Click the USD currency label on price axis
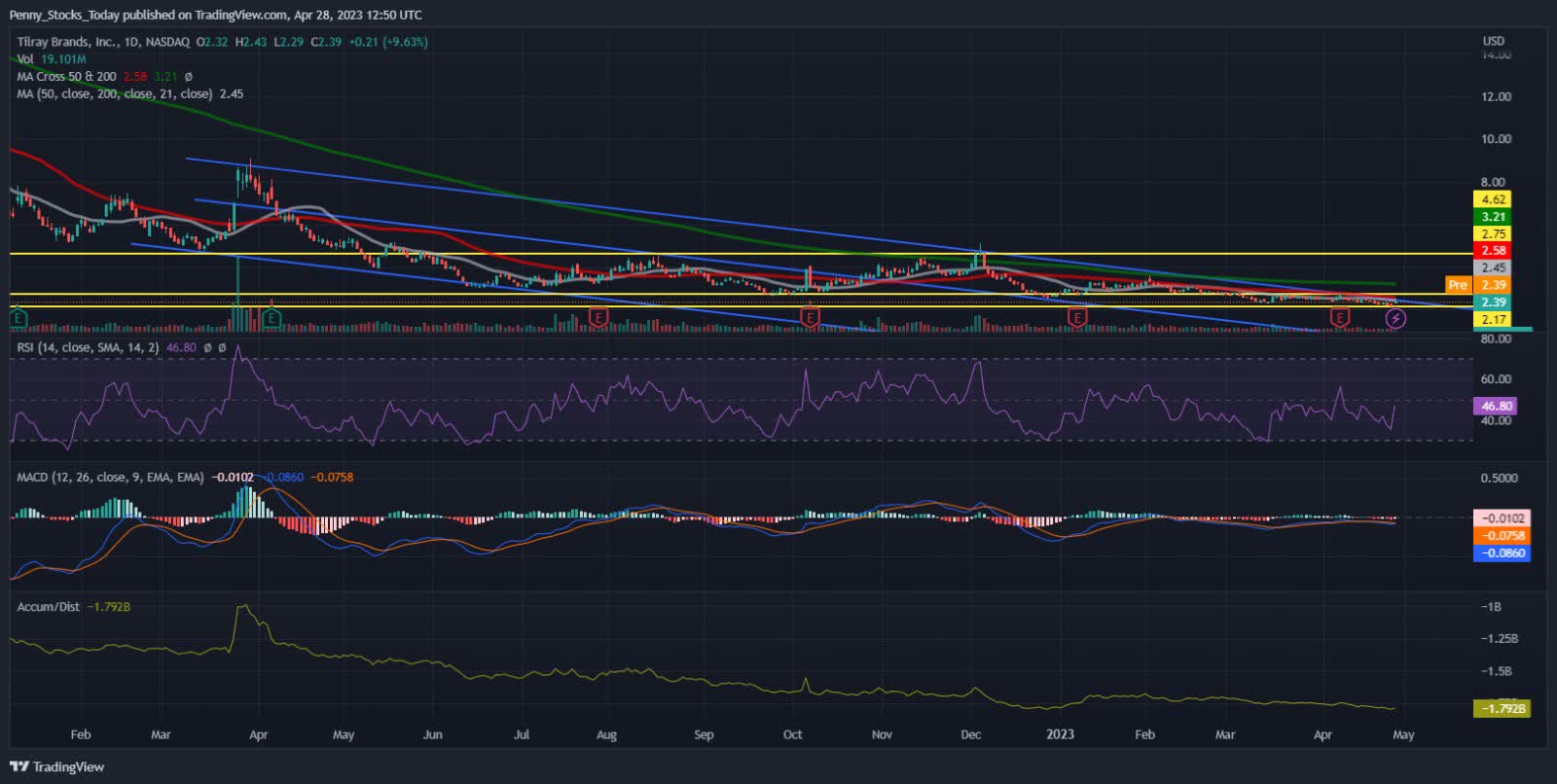The image size is (1557, 784). [1493, 41]
